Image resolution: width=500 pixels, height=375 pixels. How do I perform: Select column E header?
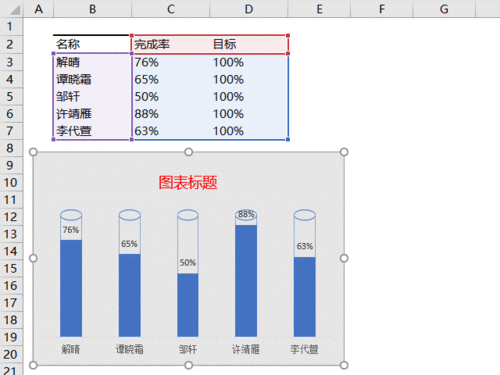tap(319, 9)
